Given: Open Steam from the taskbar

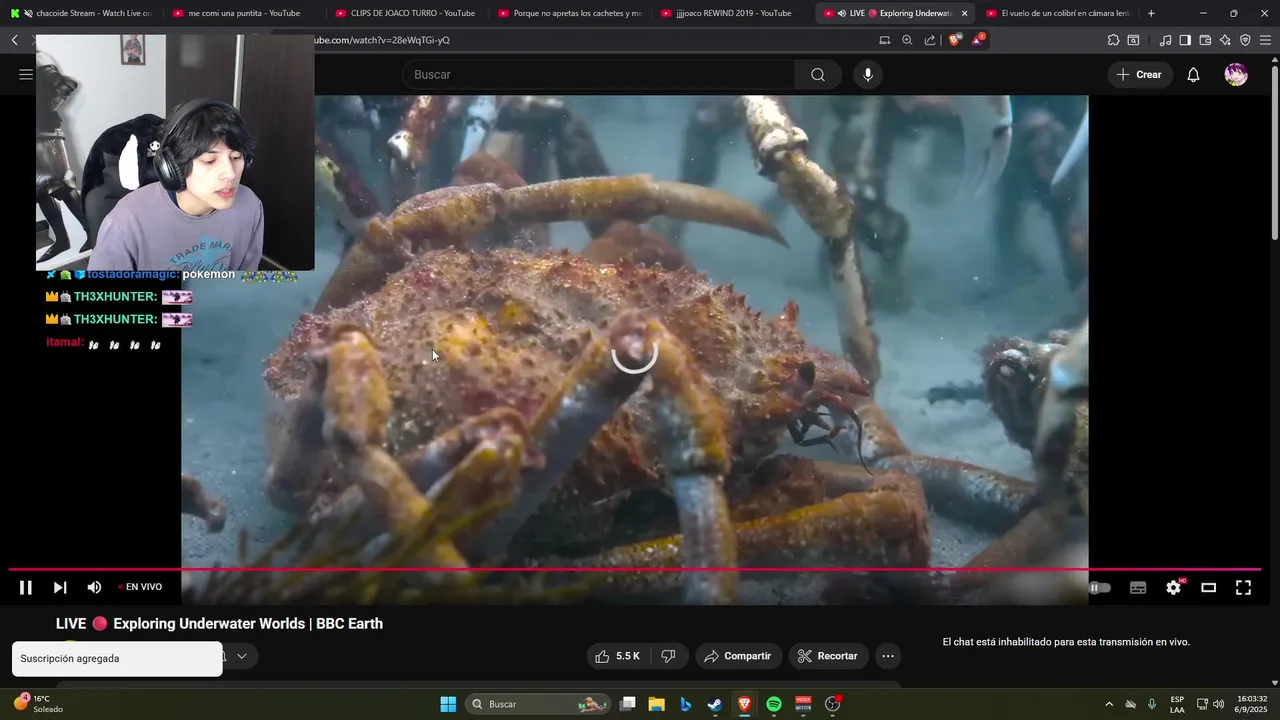Looking at the screenshot, I should [715, 704].
